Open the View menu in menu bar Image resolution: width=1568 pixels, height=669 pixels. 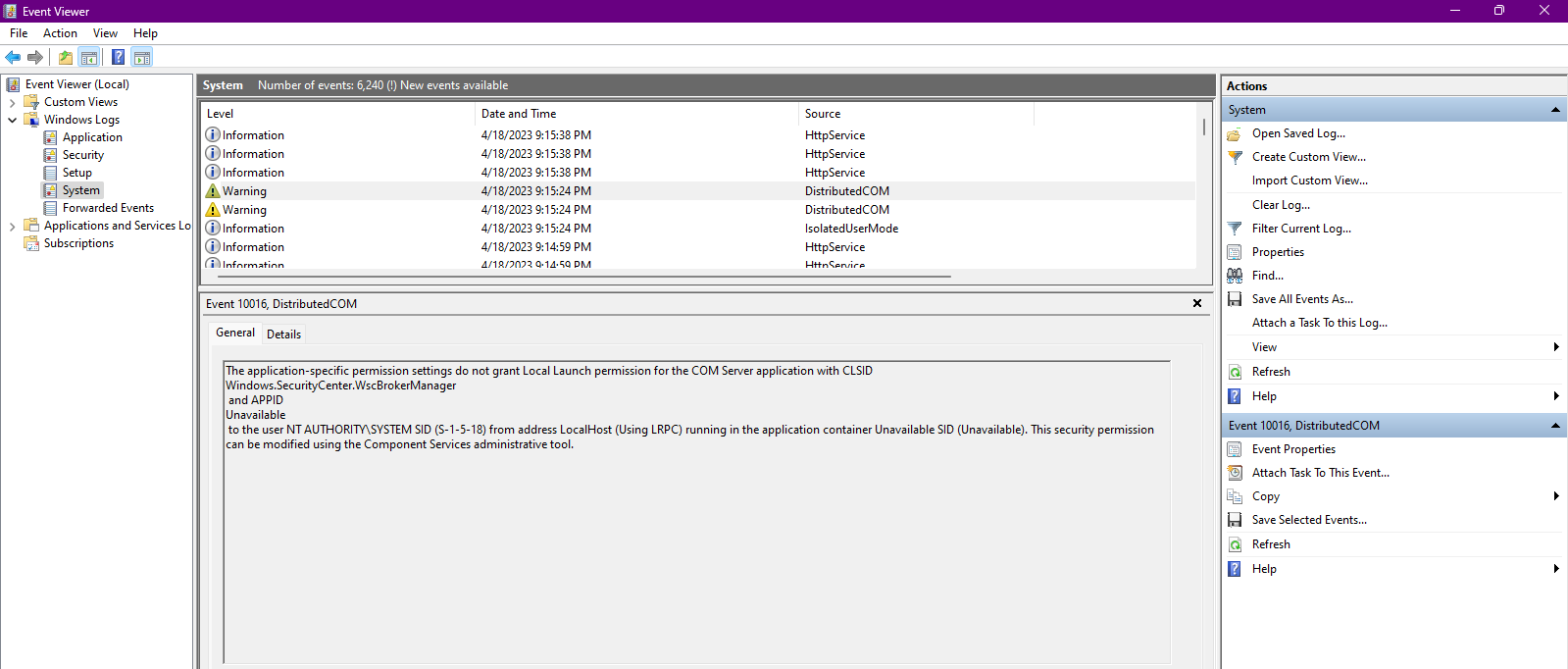[105, 33]
